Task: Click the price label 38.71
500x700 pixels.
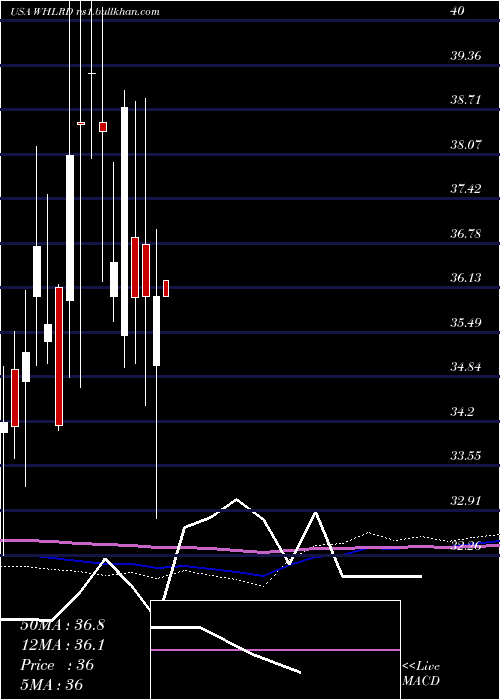Action: click(x=466, y=100)
